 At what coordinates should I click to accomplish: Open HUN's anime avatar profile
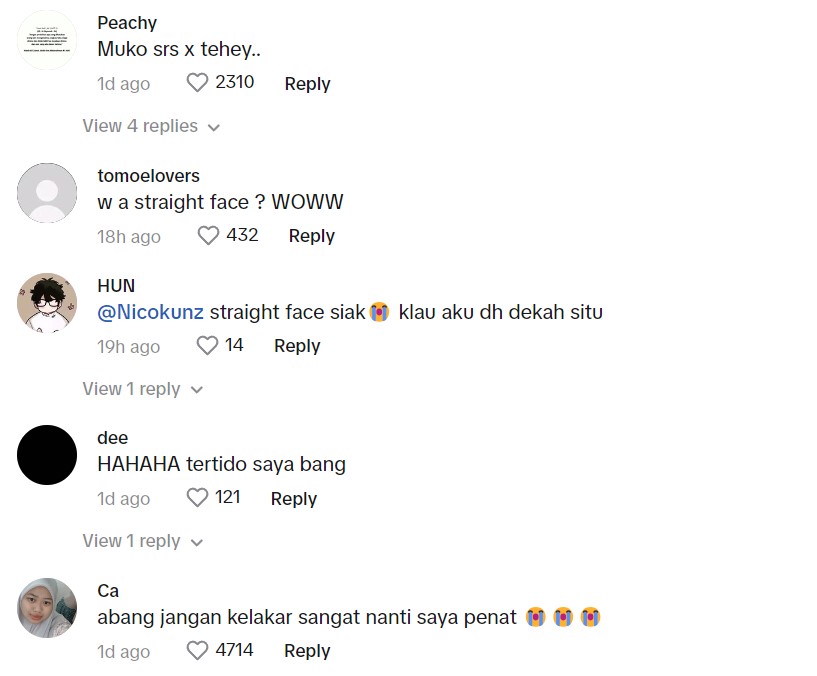click(x=47, y=303)
